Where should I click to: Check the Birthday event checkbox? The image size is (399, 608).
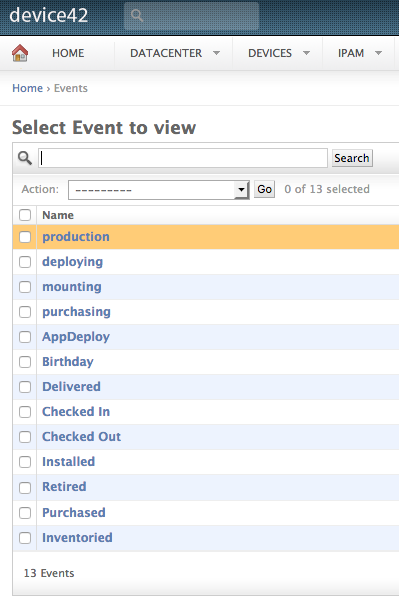pyautogui.click(x=25, y=362)
